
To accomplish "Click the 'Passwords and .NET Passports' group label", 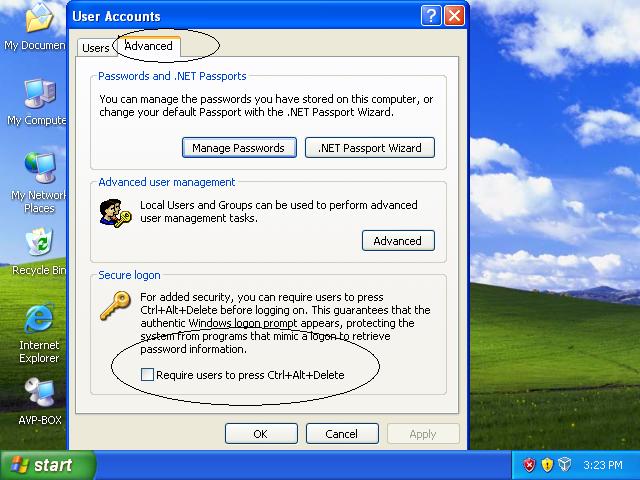I will coord(172,76).
